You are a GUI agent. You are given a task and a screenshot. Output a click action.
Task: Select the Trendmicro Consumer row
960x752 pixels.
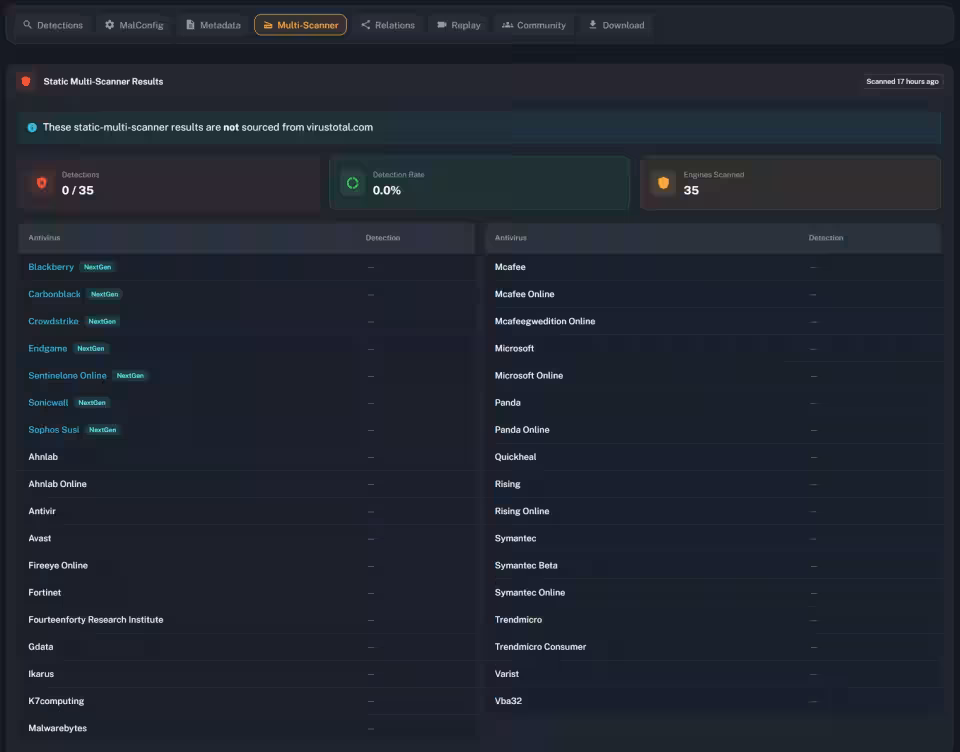coord(714,647)
